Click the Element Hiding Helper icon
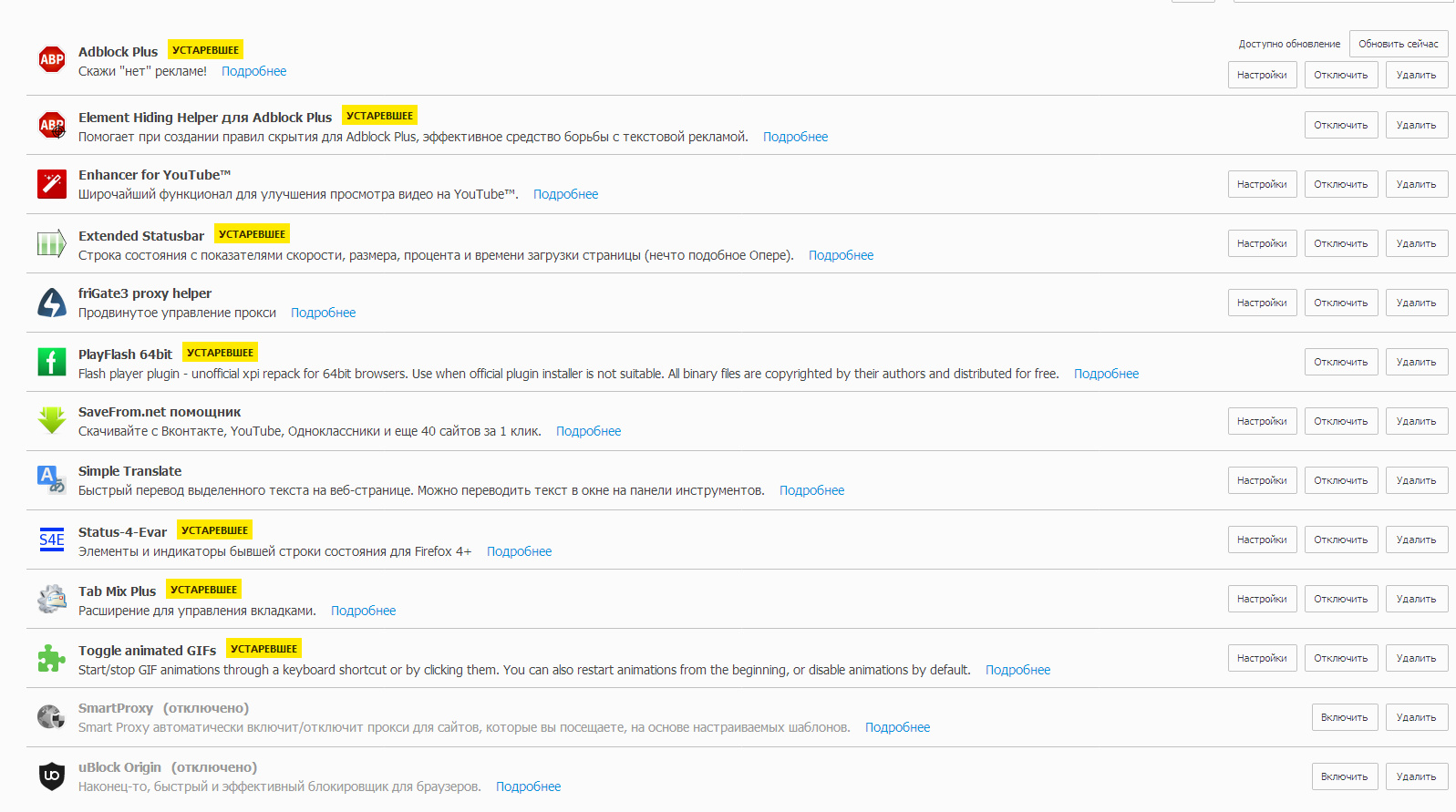This screenshot has height=812, width=1456. pyautogui.click(x=52, y=125)
